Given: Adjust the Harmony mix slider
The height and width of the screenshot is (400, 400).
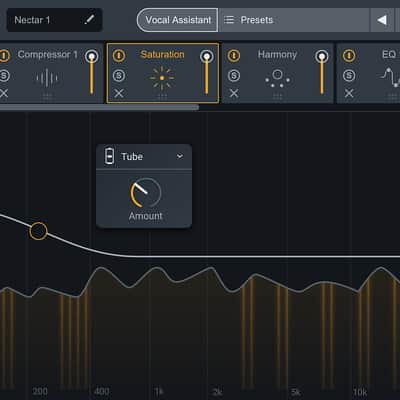Looking at the screenshot, I should (x=322, y=72).
